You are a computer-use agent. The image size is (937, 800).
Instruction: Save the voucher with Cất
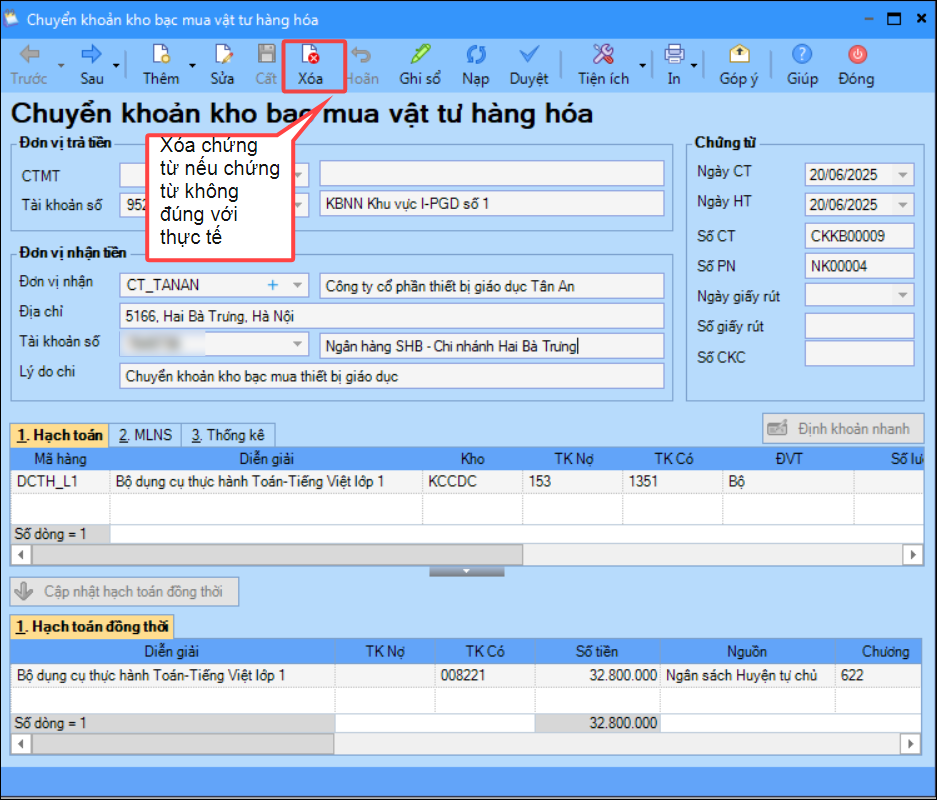point(266,65)
